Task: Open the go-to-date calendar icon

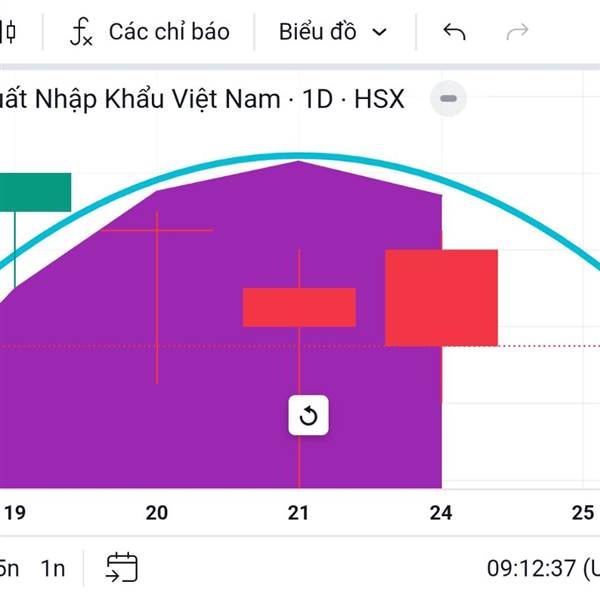Action: (x=122, y=568)
